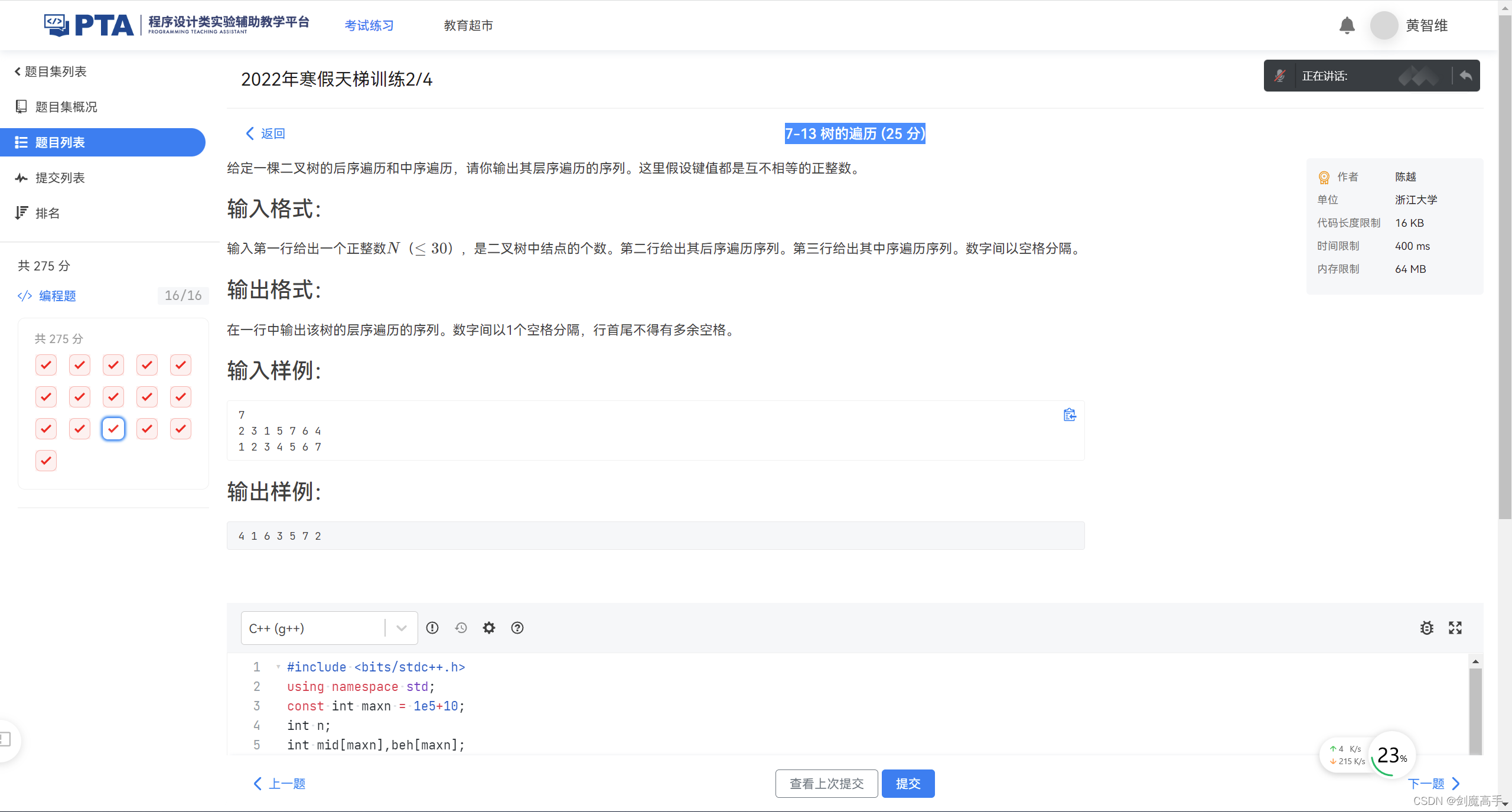Viewport: 1512px width, 812px height.
Task: Click the submission history clock icon
Action: coord(461,628)
